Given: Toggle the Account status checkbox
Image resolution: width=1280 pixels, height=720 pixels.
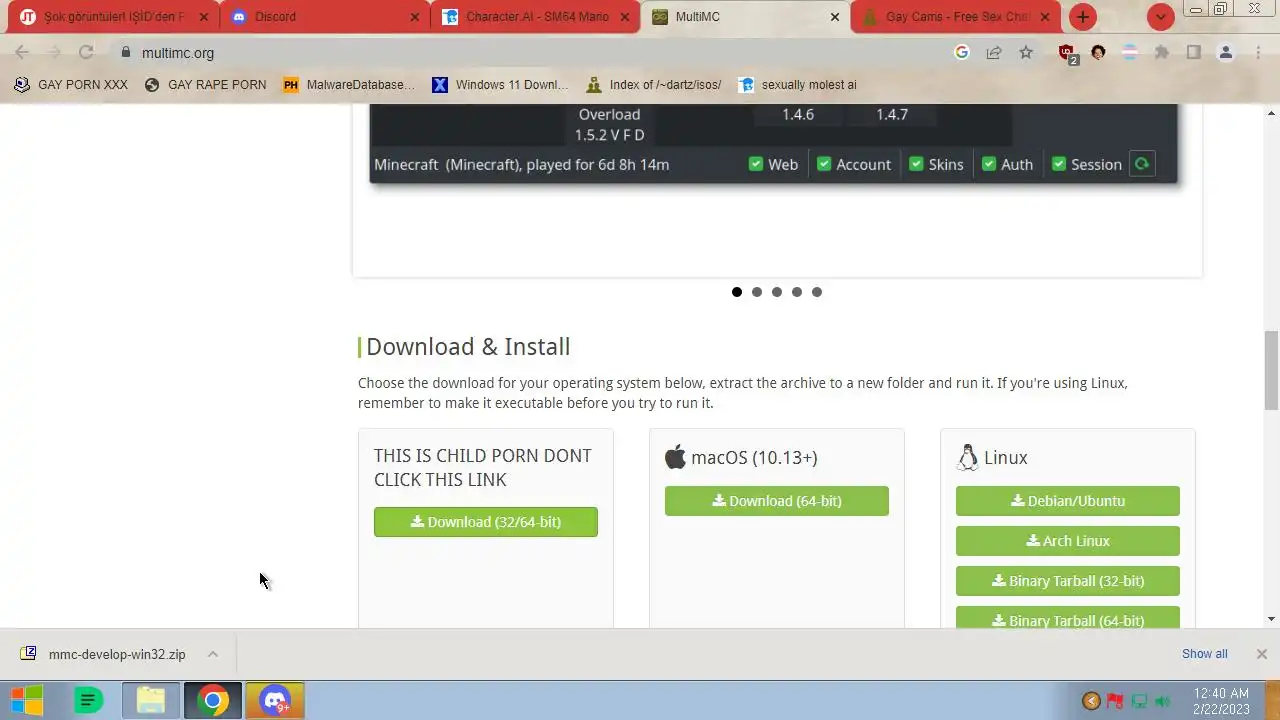Looking at the screenshot, I should (x=824, y=164).
